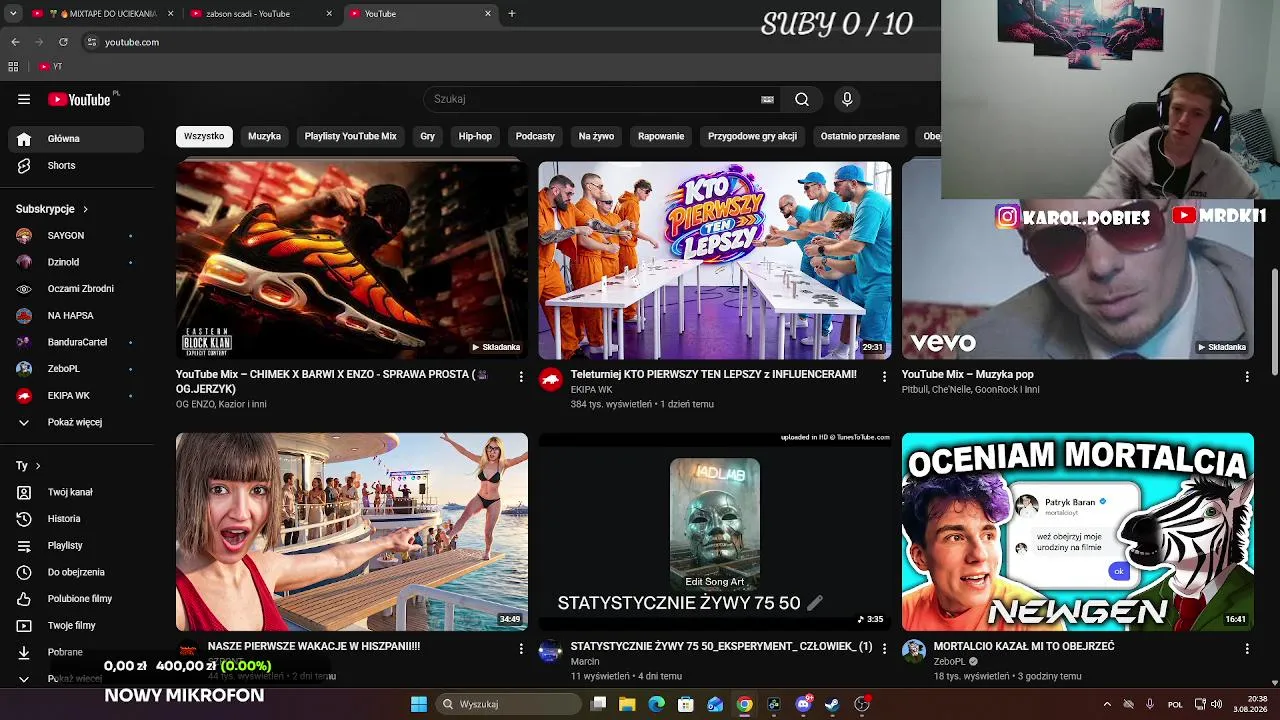Open Microsoft Store from the taskbar

686,704
